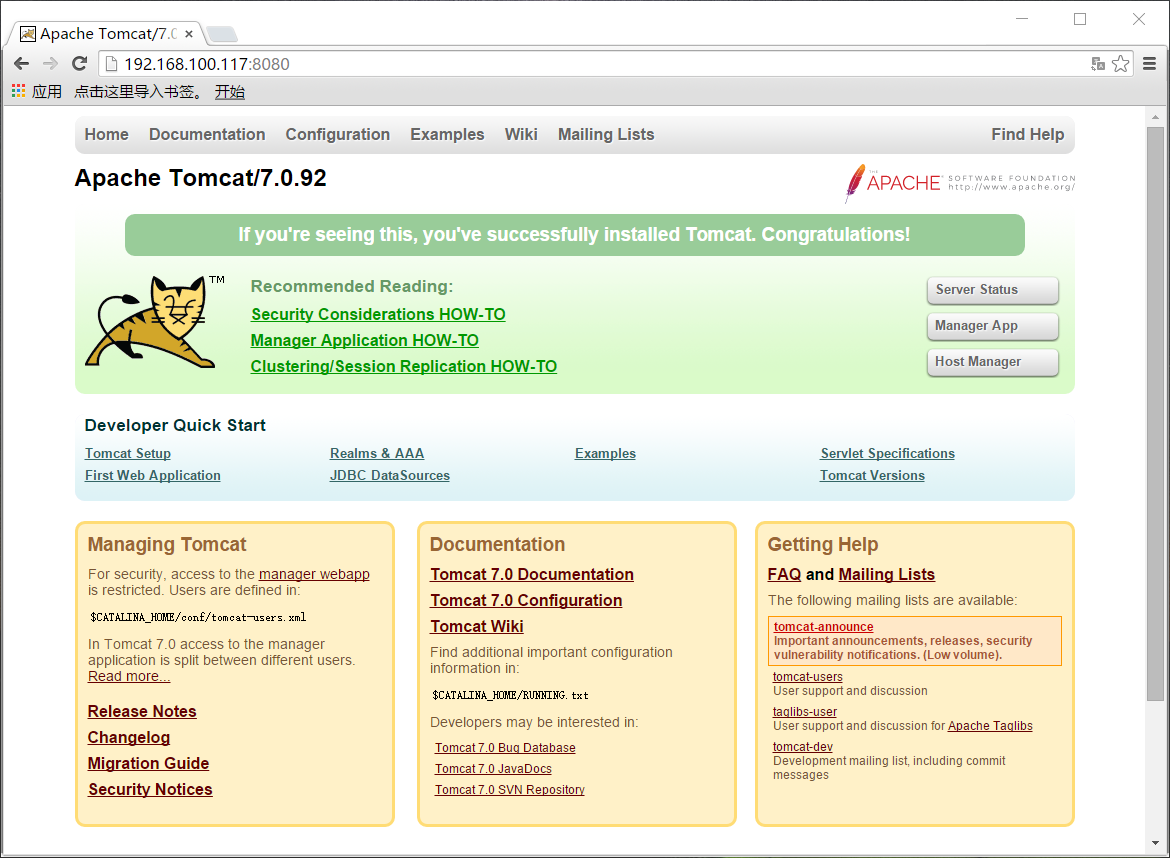1170x858 pixels.
Task: Click the 开始 bookmark import link
Action: coord(230,92)
